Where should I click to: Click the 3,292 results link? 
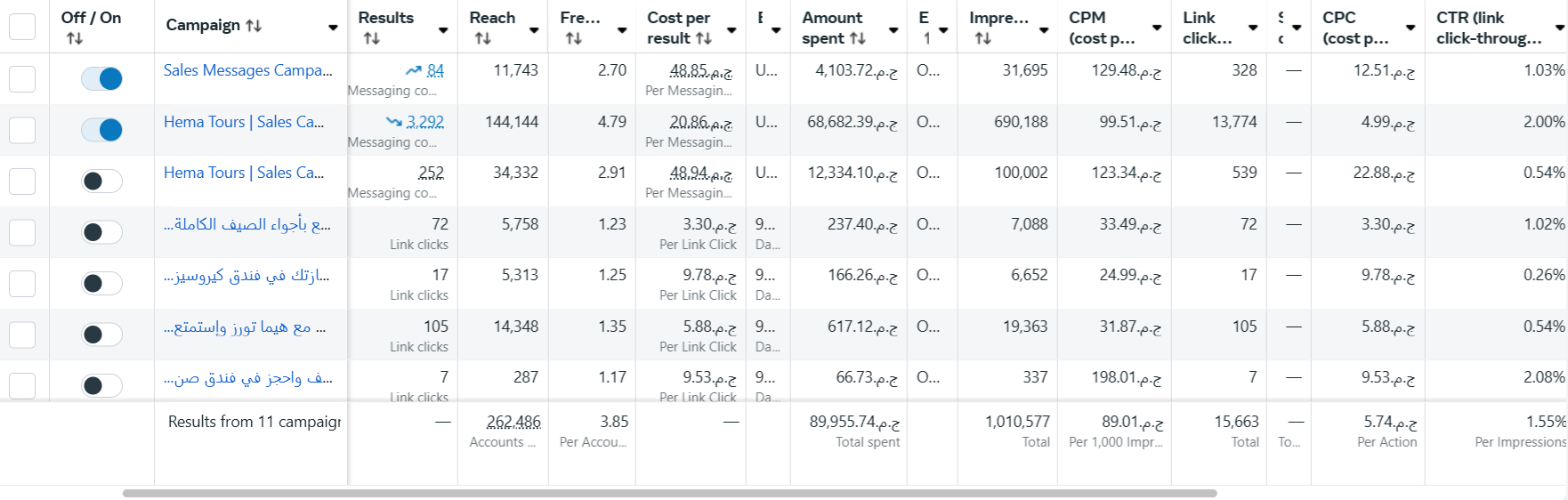click(425, 122)
